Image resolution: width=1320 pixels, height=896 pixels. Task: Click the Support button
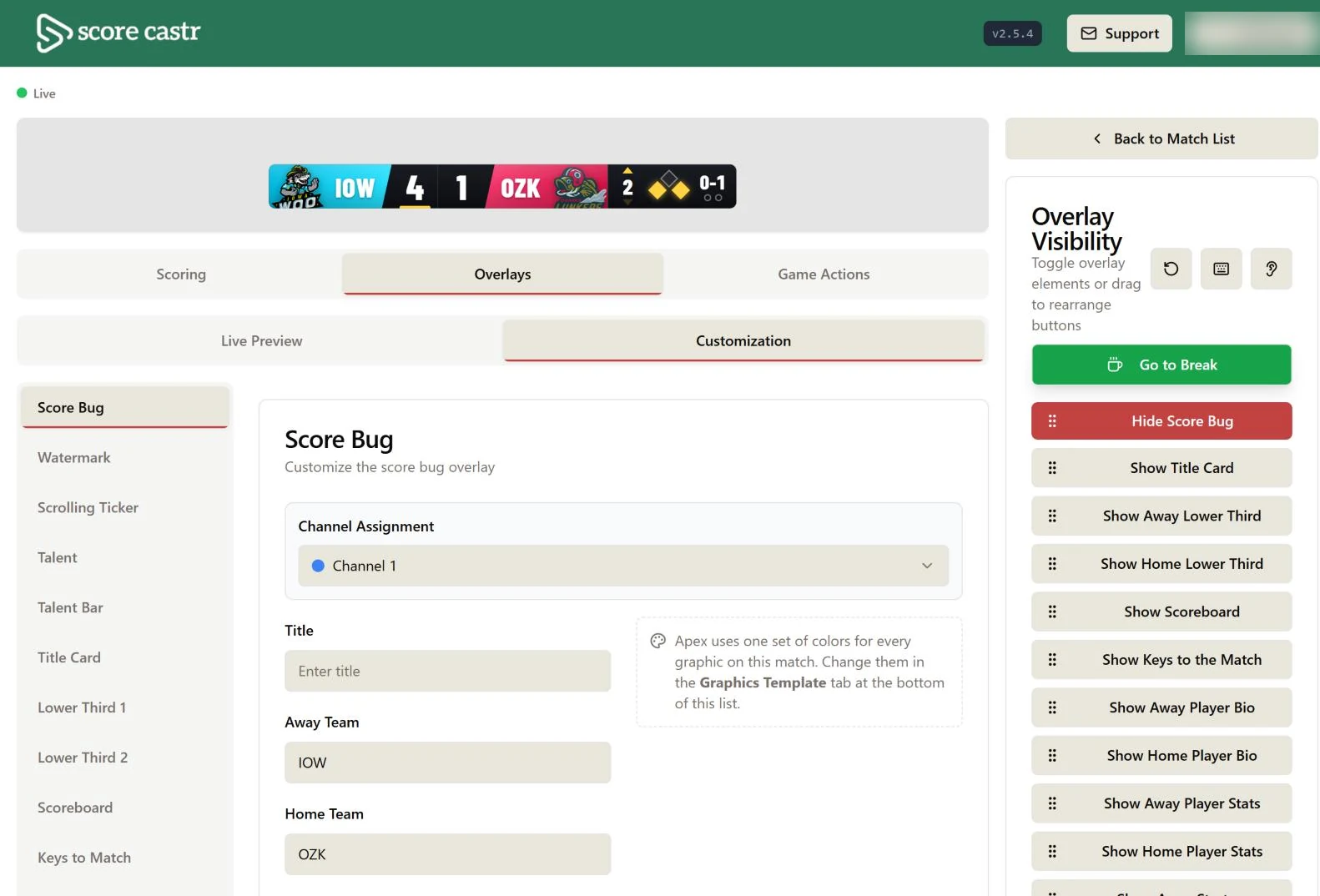pos(1119,33)
